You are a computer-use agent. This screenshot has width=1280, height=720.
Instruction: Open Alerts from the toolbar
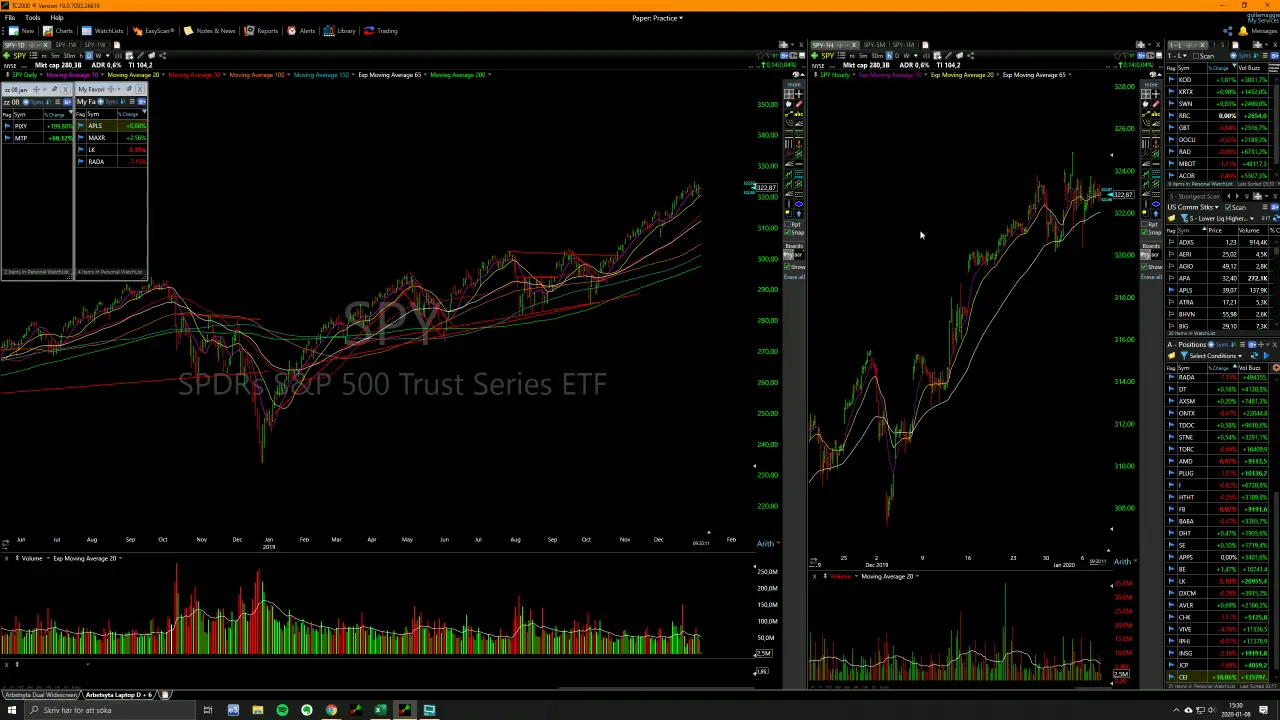tap(301, 31)
